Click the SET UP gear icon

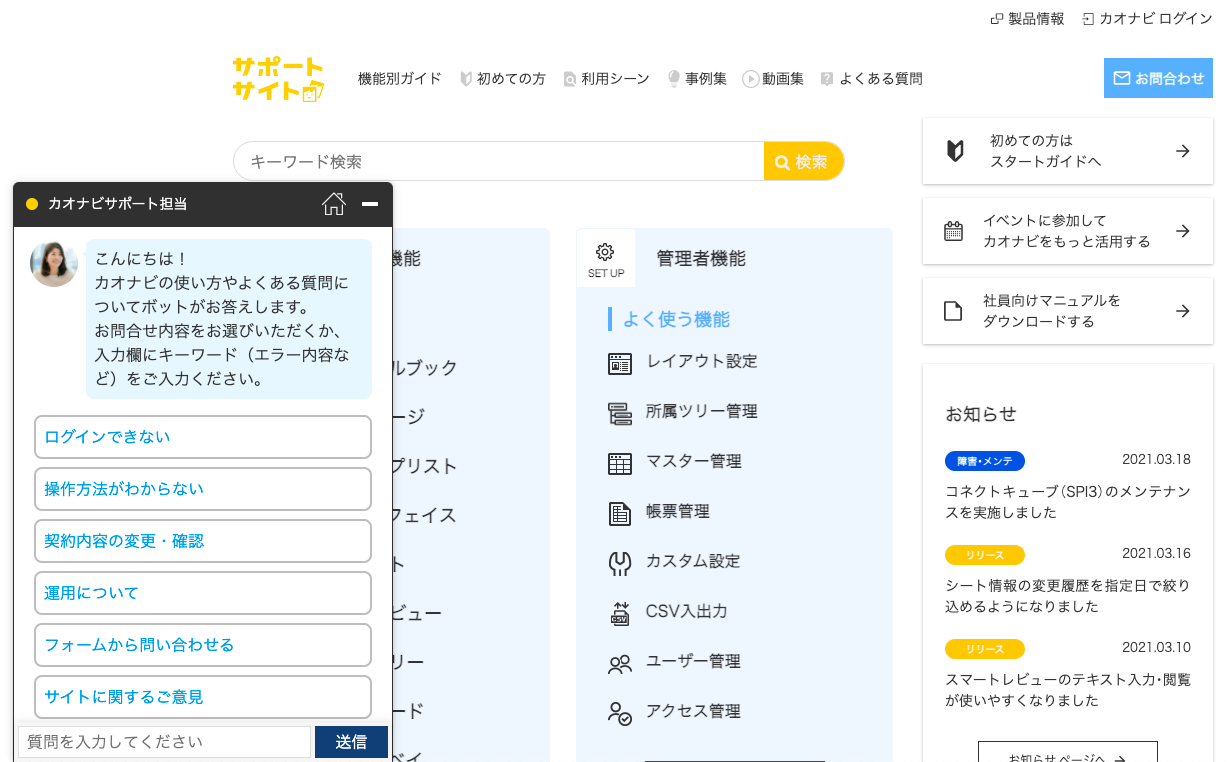(x=605, y=252)
